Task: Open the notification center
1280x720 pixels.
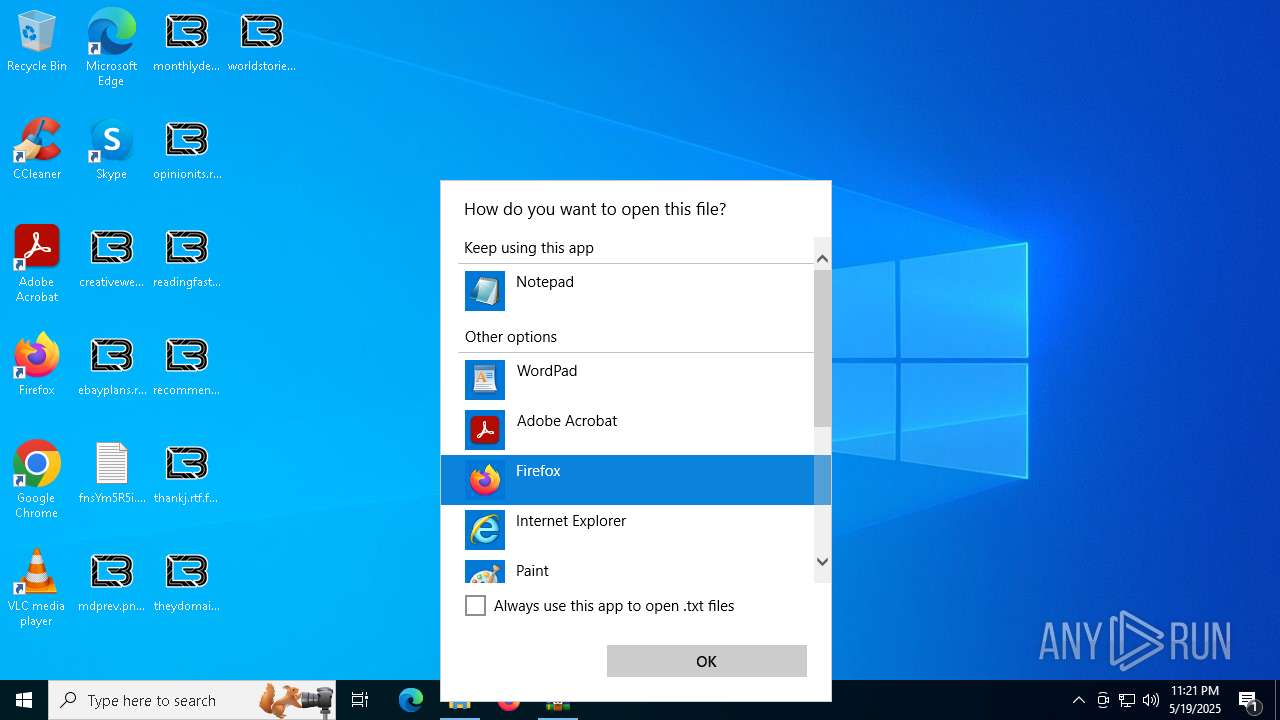Action: [x=1249, y=700]
